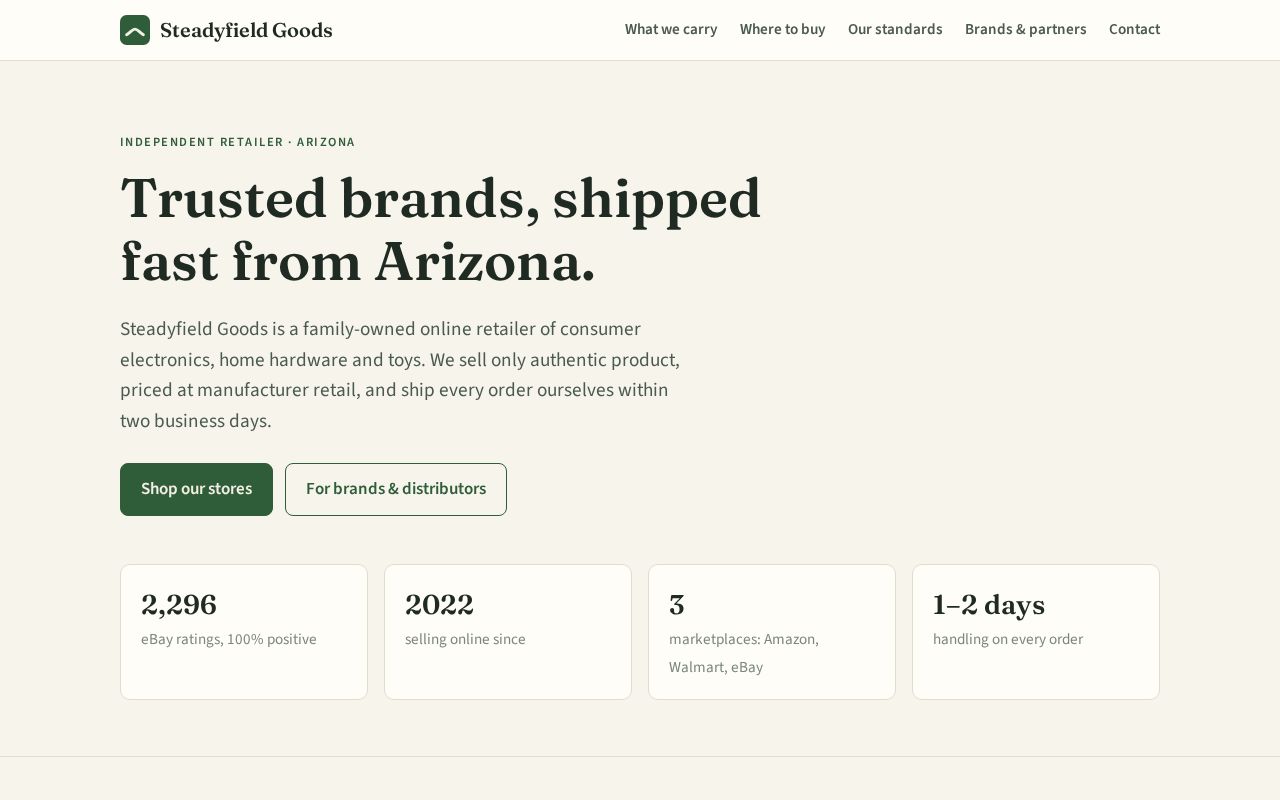
Task: Click the Trusted brands hero headline
Action: coord(440,230)
